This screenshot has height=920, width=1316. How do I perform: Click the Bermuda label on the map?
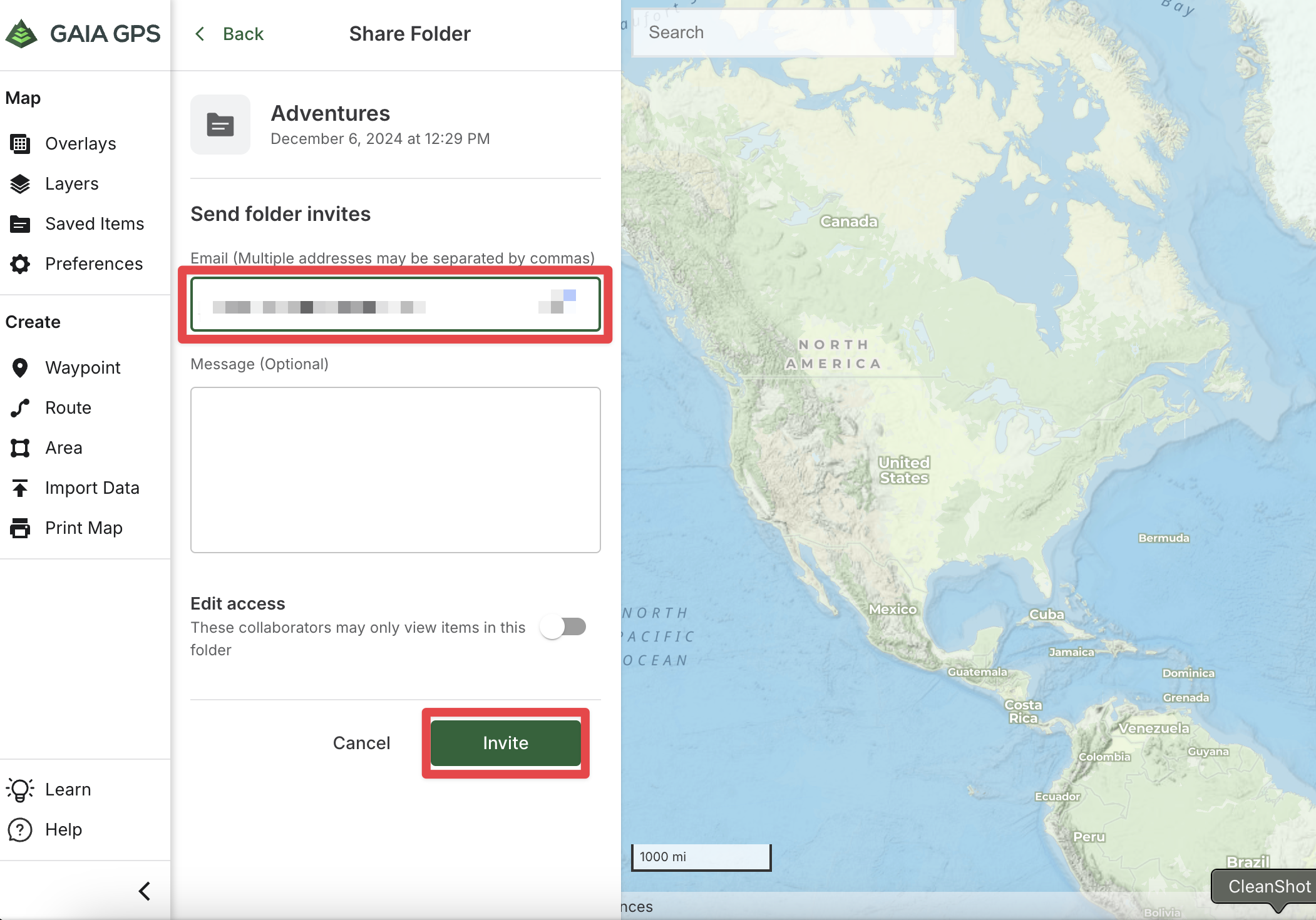click(x=1164, y=538)
